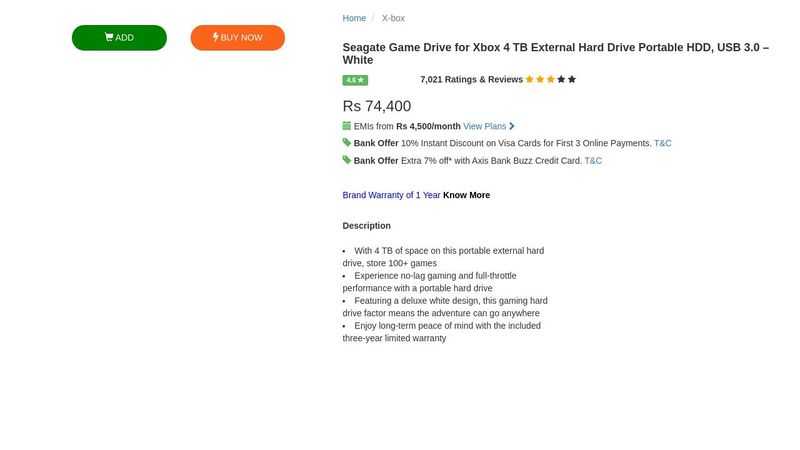Viewport: 800px width, 450px height.
Task: Expand View Plans using the chevron arrow
Action: tap(512, 126)
